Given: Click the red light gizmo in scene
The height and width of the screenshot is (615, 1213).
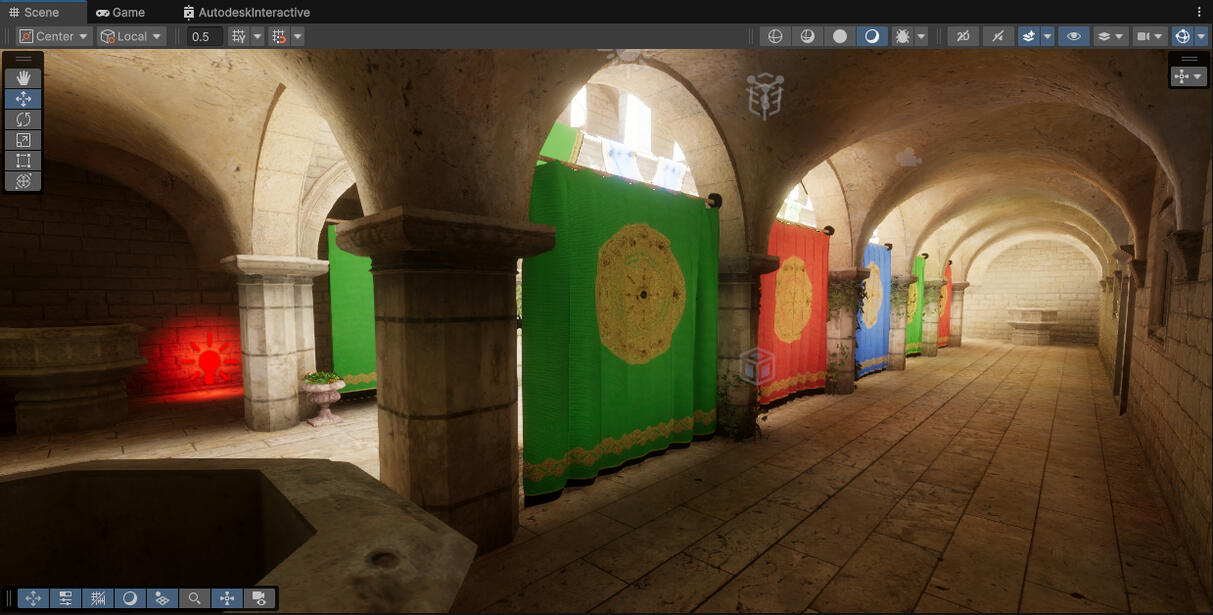Looking at the screenshot, I should point(209,362).
